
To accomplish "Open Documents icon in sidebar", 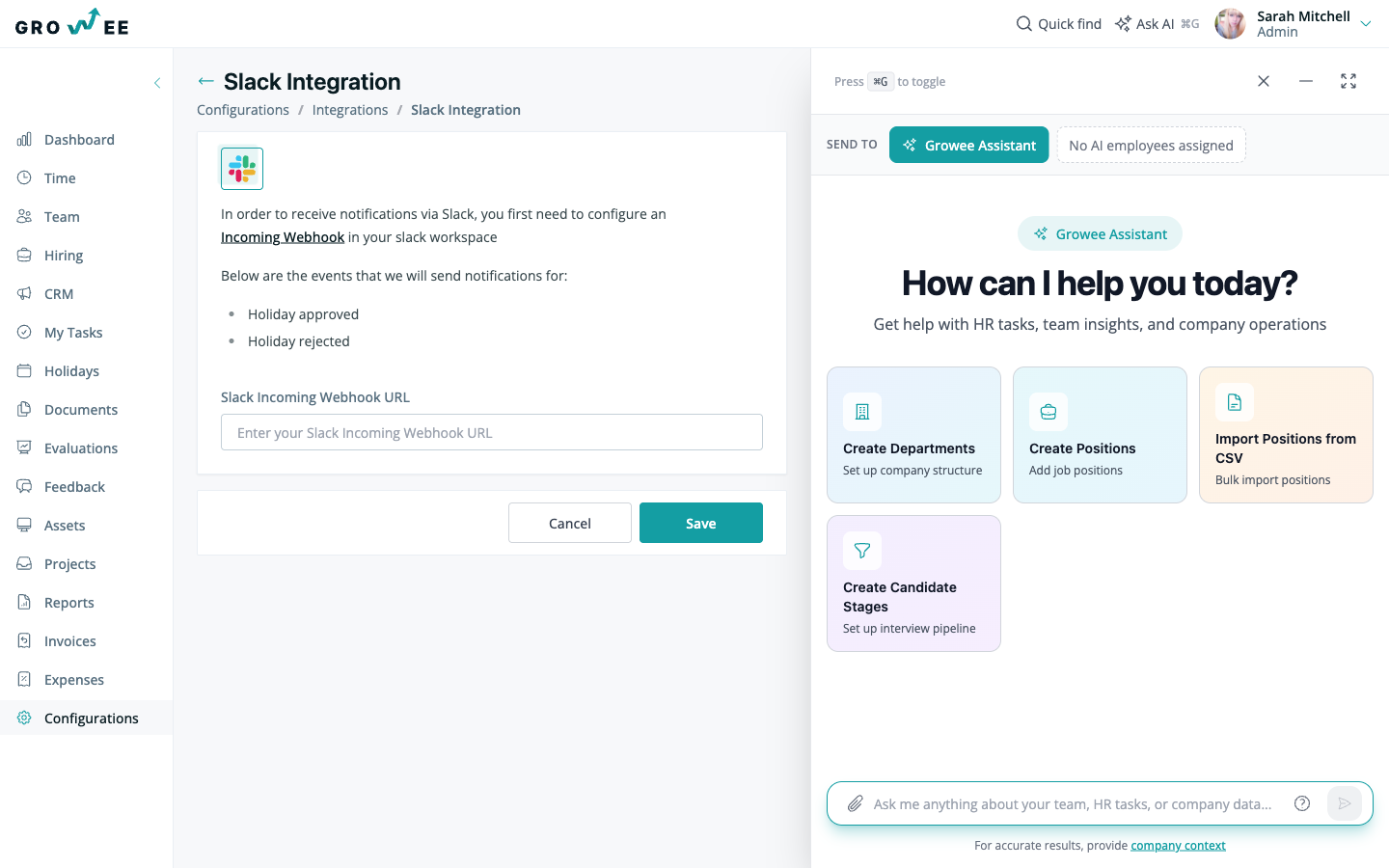I will [24, 410].
